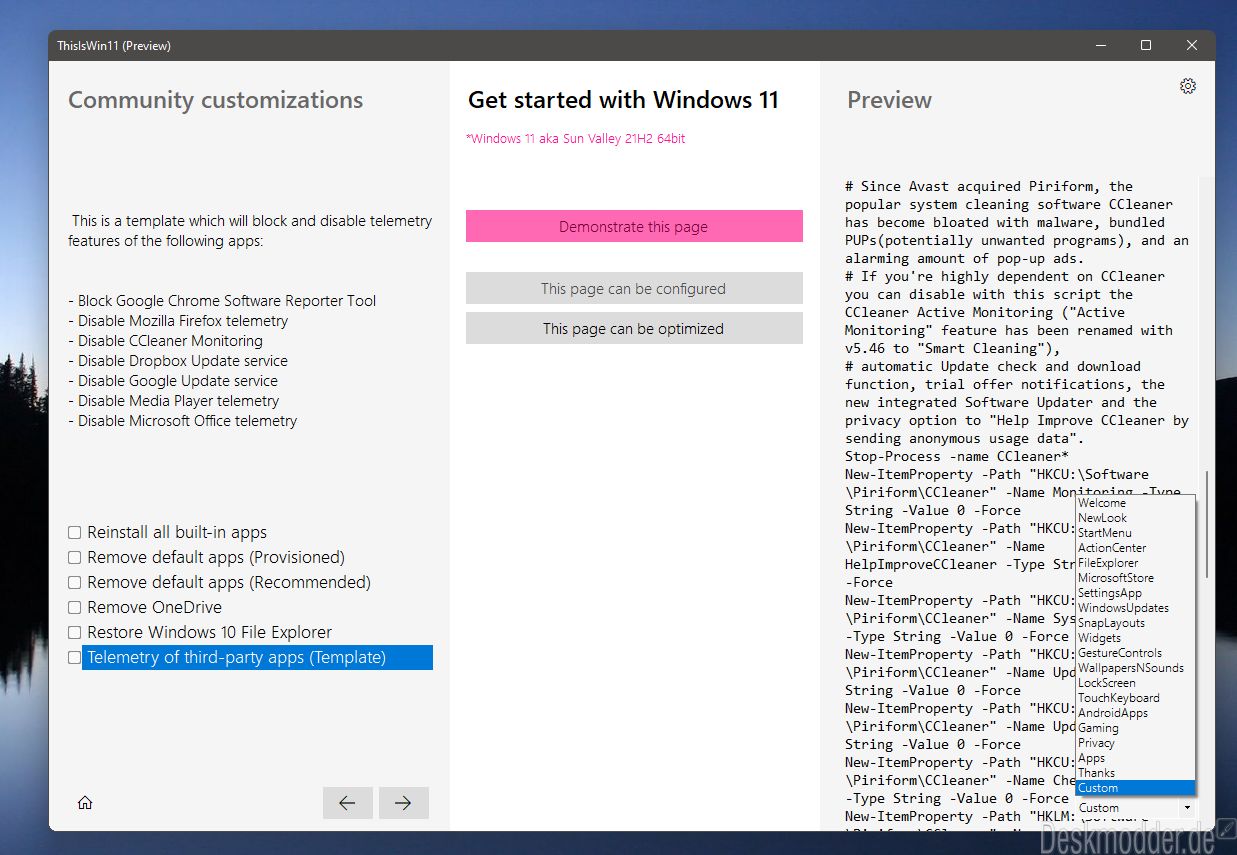Image resolution: width=1237 pixels, height=855 pixels.
Task: Advance with the right arrow button
Action: tap(403, 803)
